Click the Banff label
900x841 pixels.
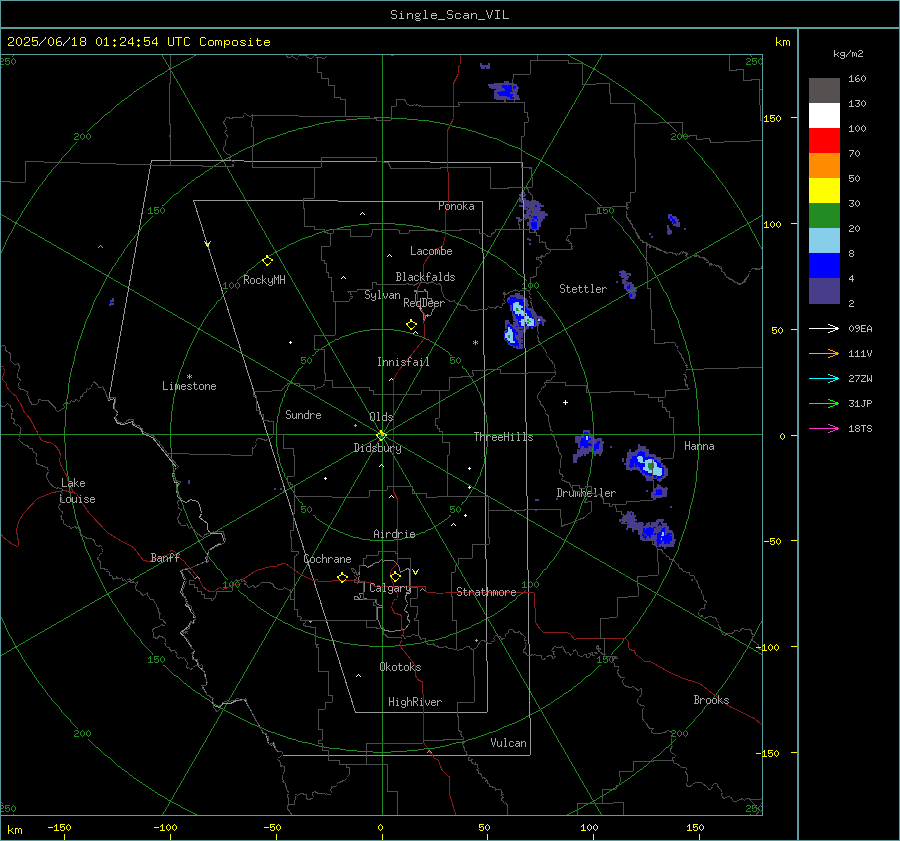pos(165,558)
